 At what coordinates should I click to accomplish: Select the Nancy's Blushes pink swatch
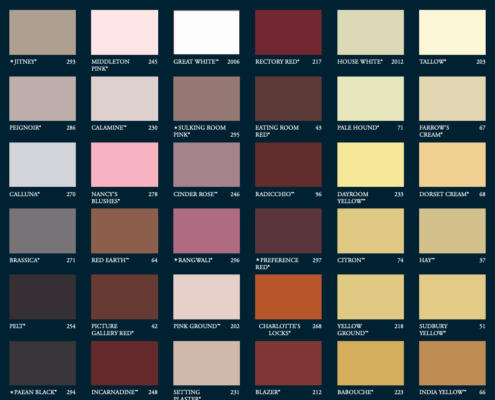tap(125, 165)
